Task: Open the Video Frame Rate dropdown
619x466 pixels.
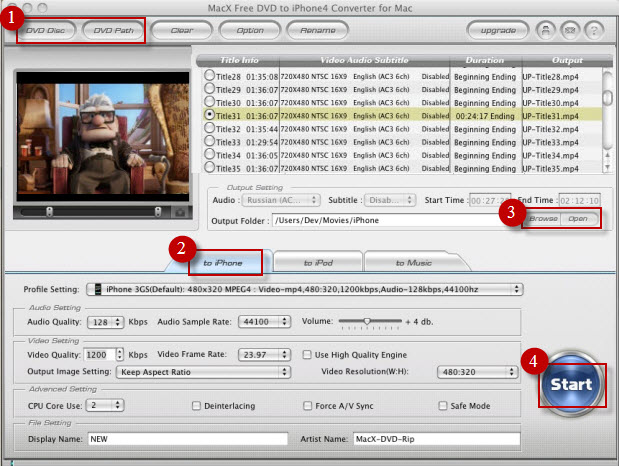Action: coord(264,355)
